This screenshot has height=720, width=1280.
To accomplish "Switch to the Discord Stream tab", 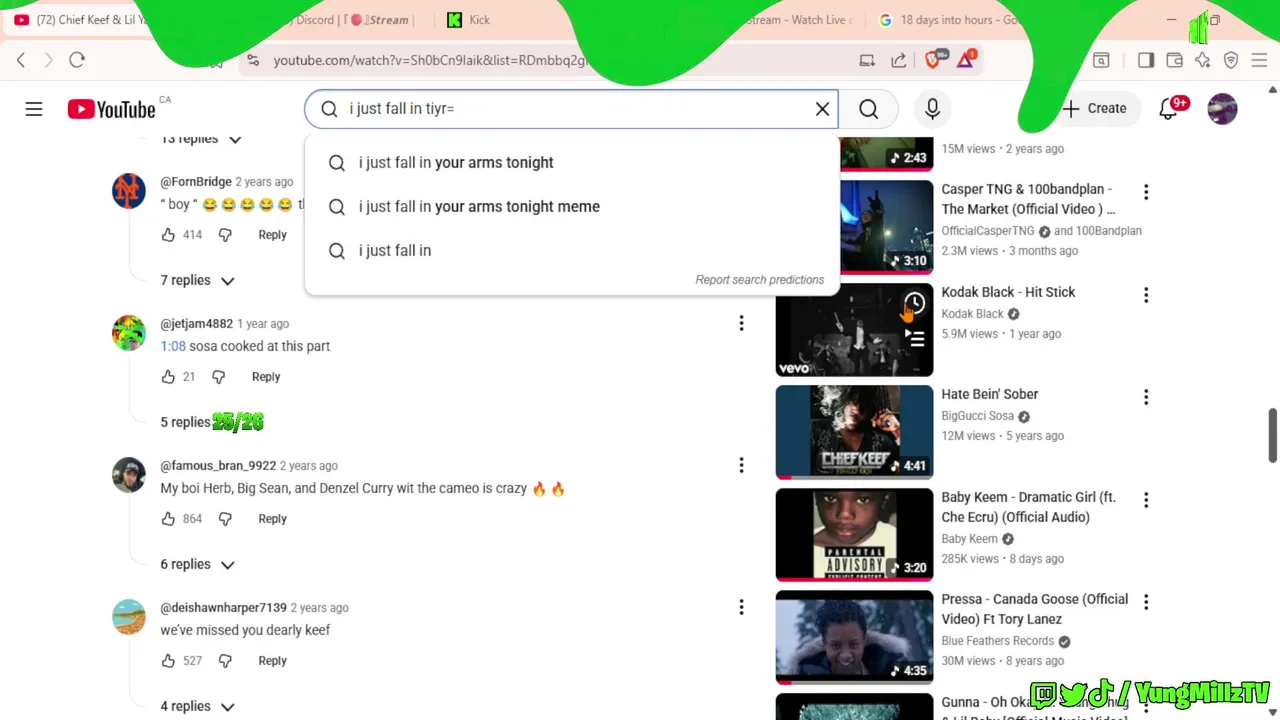I will [350, 20].
